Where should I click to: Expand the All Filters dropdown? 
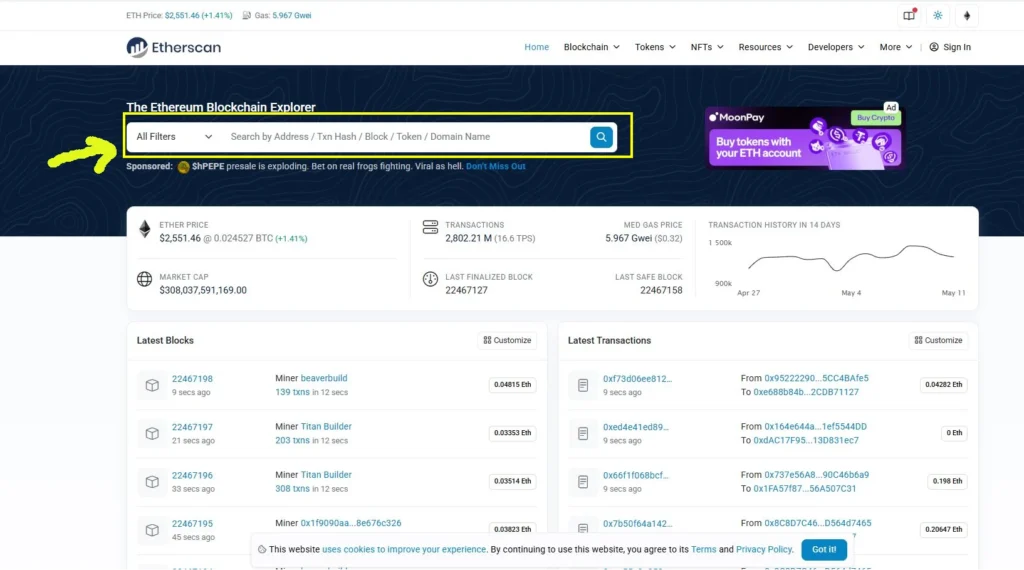[174, 136]
